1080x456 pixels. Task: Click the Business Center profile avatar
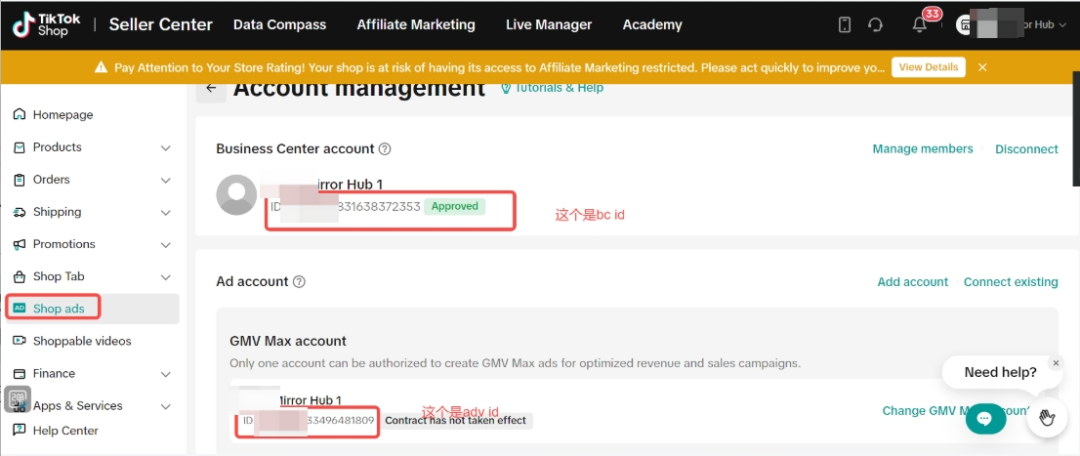coord(237,195)
